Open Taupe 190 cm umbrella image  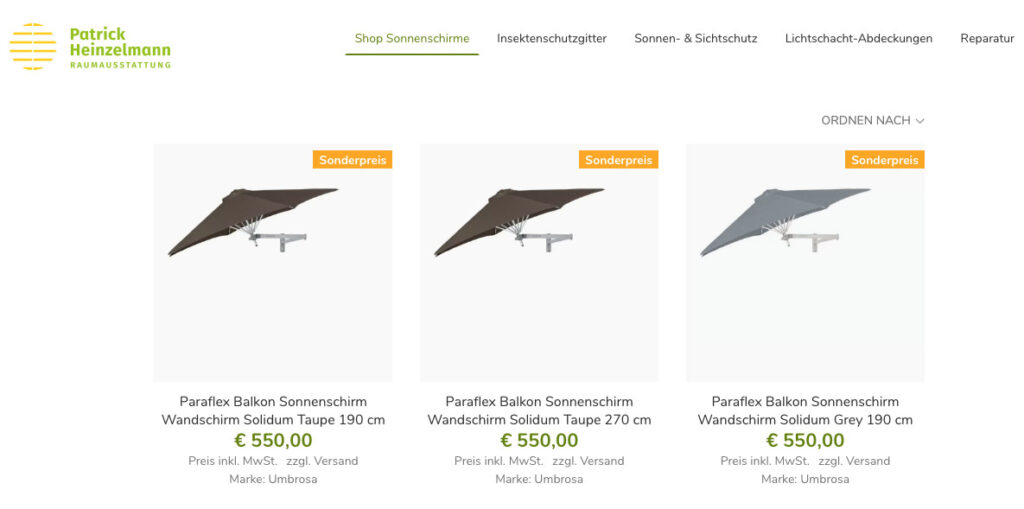click(x=273, y=263)
